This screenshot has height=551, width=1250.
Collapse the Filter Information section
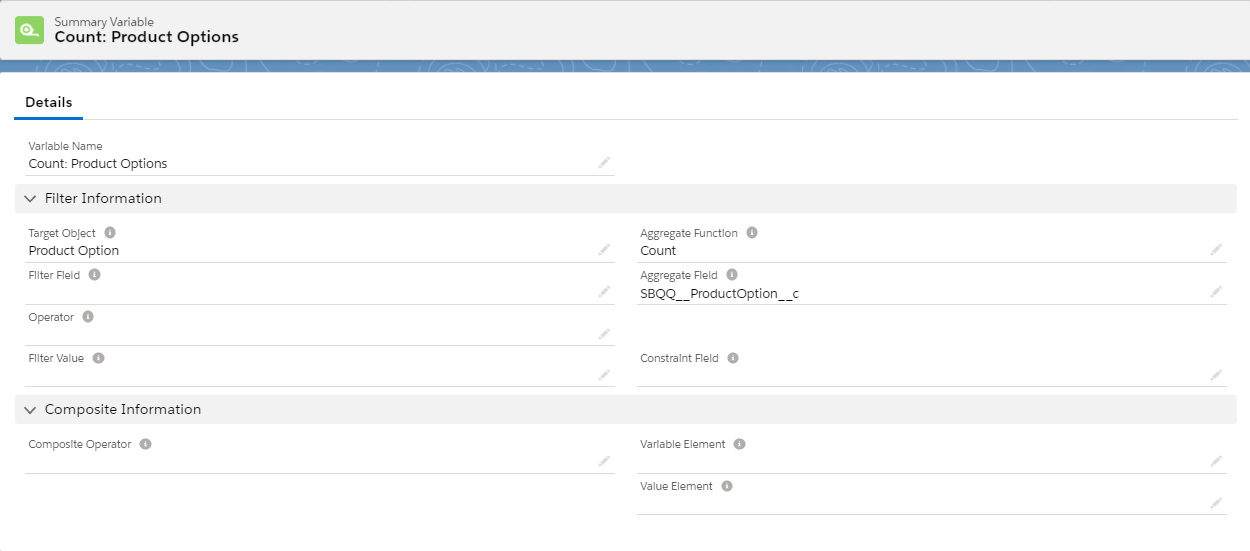tap(30, 198)
